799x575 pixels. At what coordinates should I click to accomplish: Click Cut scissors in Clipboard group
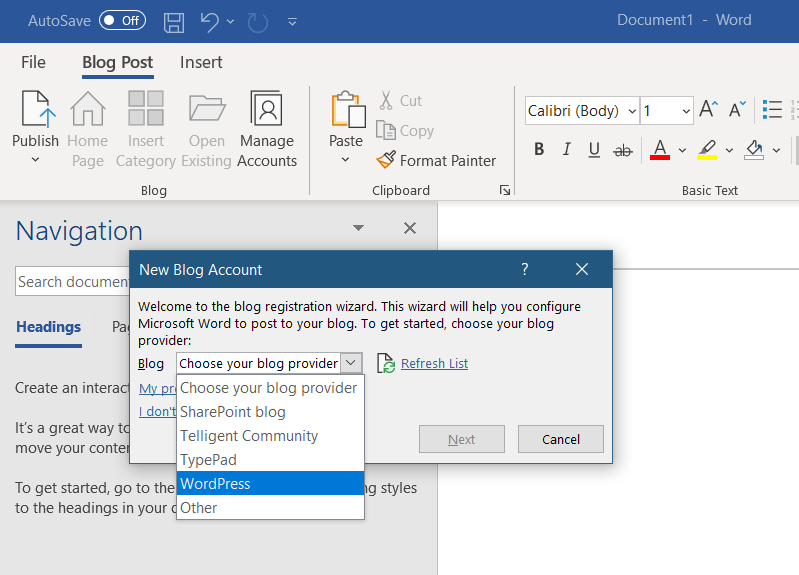[401, 100]
